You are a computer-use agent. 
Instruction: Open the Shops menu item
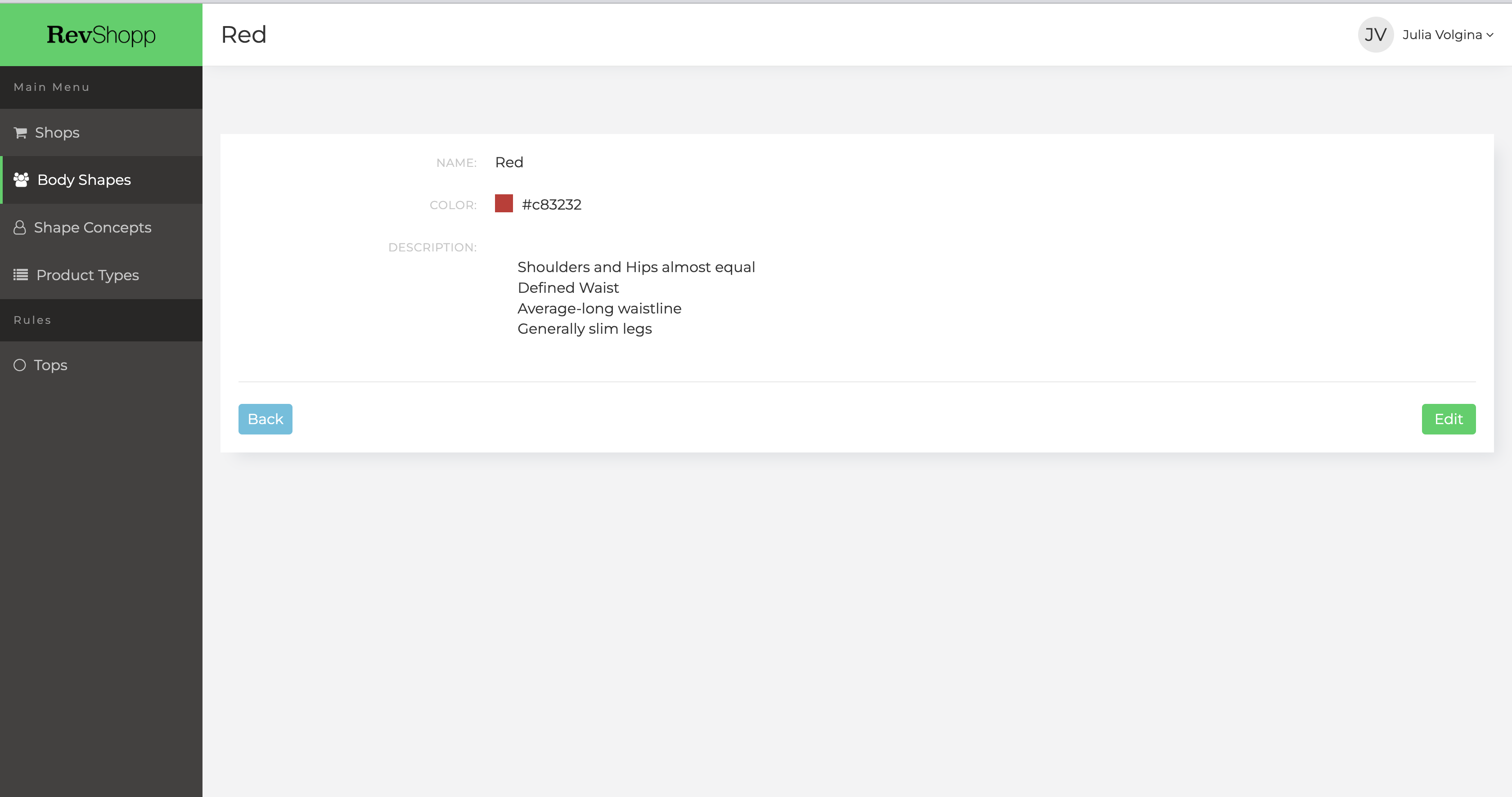pos(101,133)
